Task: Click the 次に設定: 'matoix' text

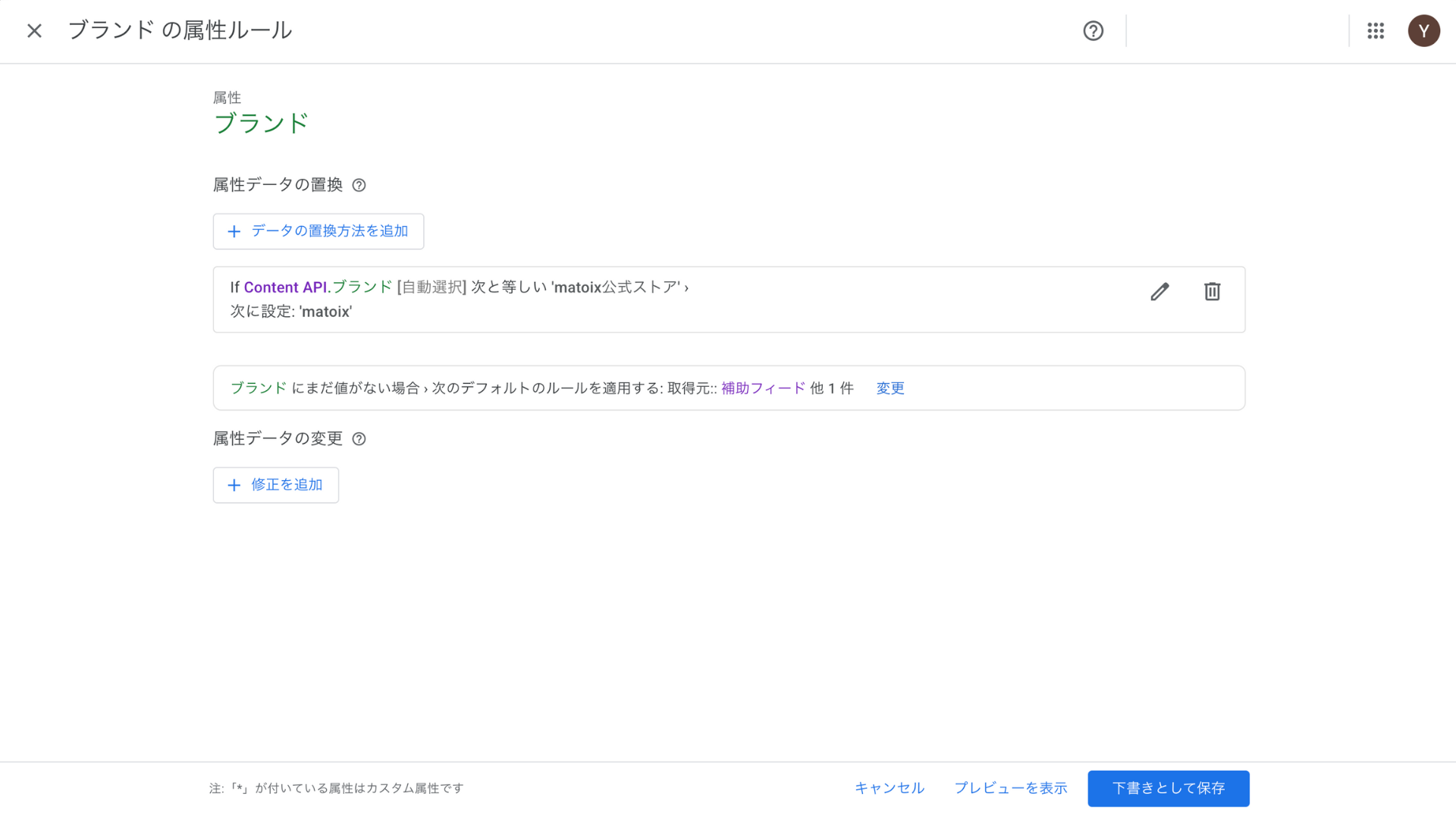Action: 291,312
